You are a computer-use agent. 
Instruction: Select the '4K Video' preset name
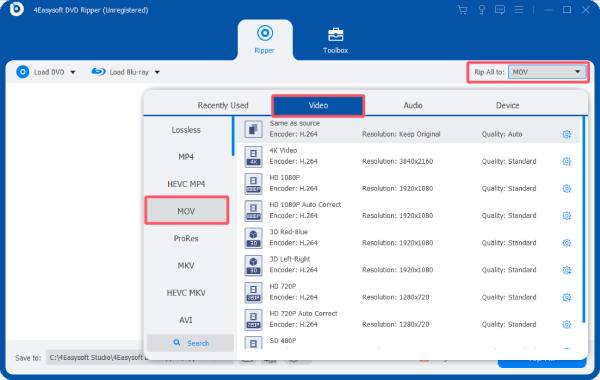tap(283, 150)
